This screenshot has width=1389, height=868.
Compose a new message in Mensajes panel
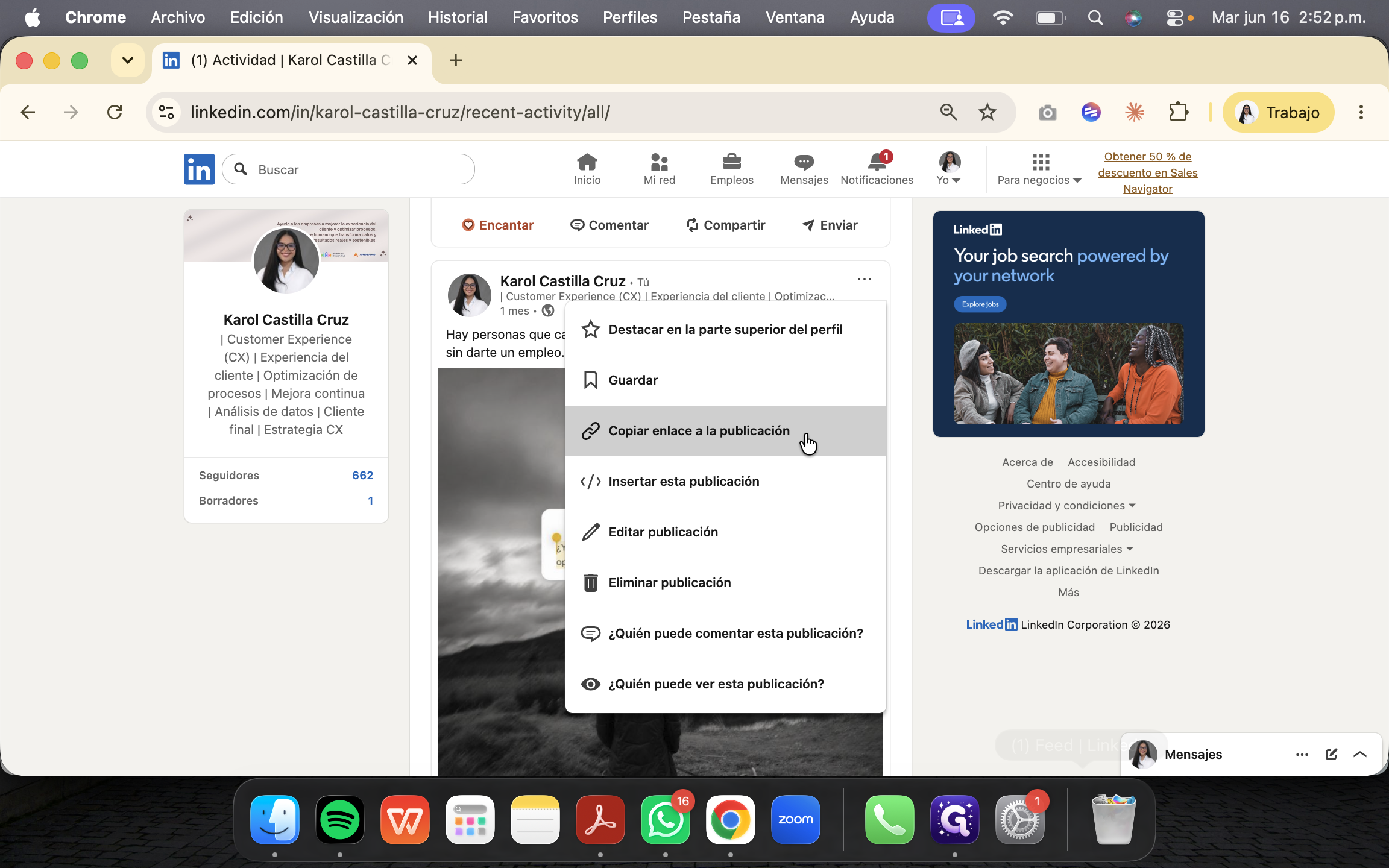point(1331,754)
